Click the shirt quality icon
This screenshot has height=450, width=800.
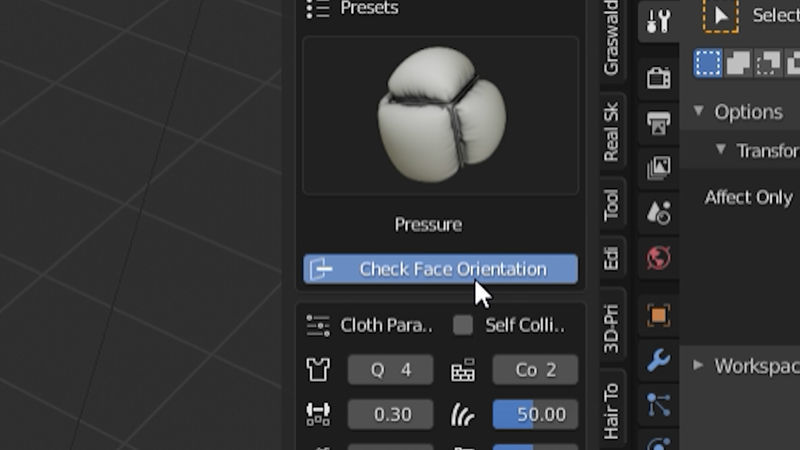point(318,369)
